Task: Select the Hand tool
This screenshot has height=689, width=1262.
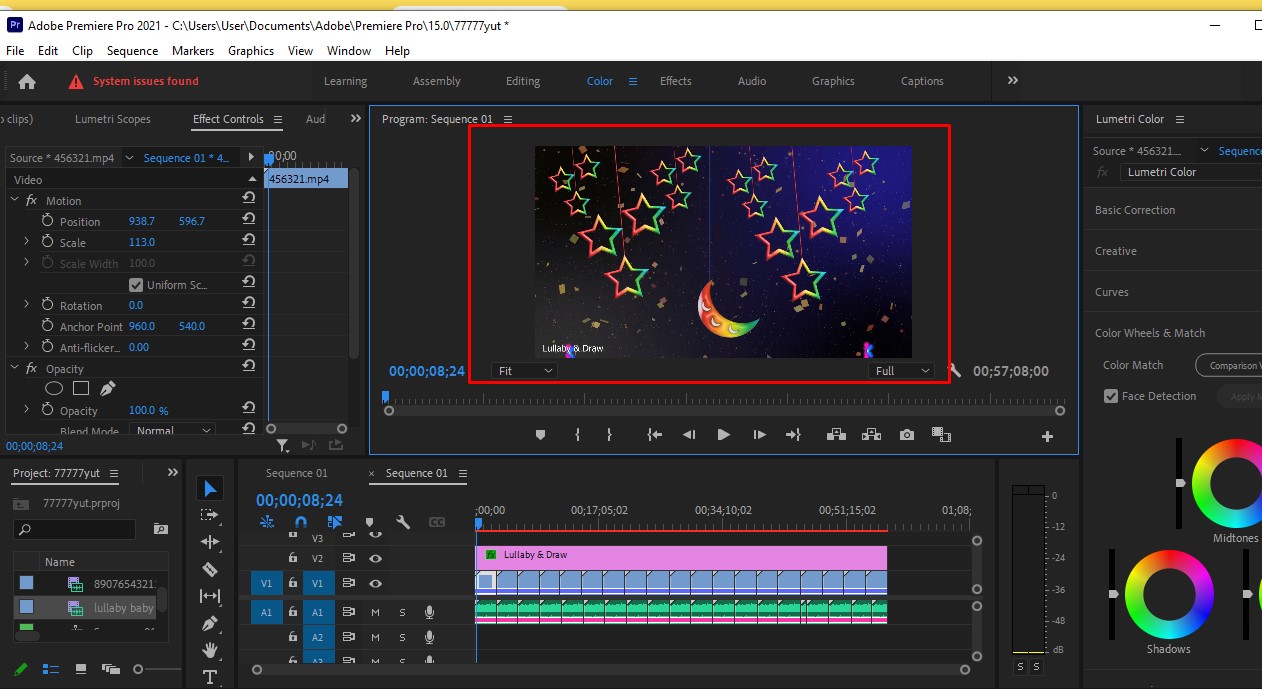Action: tap(210, 650)
